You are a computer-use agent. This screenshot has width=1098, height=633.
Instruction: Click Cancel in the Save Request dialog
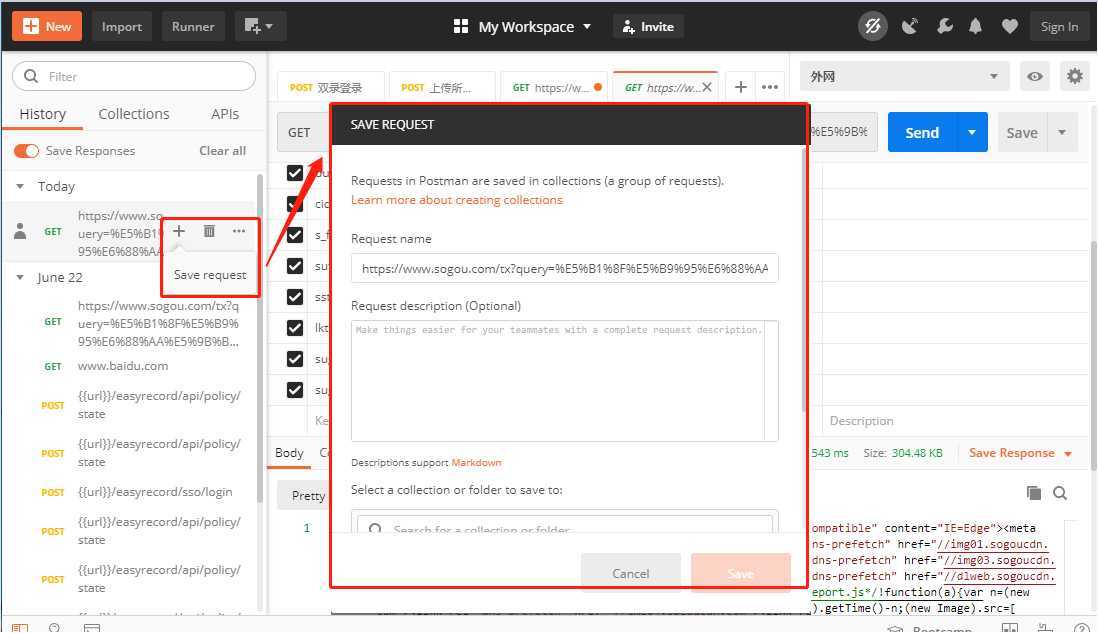pos(631,573)
